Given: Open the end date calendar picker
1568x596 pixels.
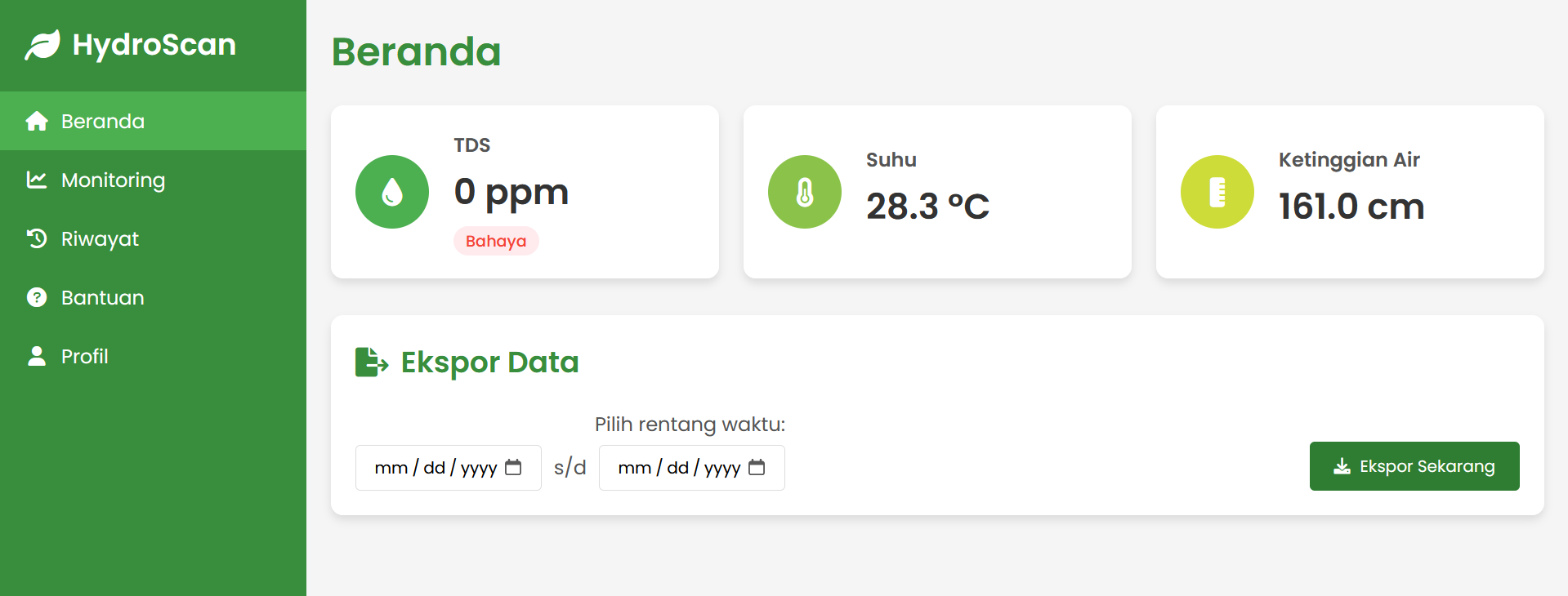Looking at the screenshot, I should point(757,467).
